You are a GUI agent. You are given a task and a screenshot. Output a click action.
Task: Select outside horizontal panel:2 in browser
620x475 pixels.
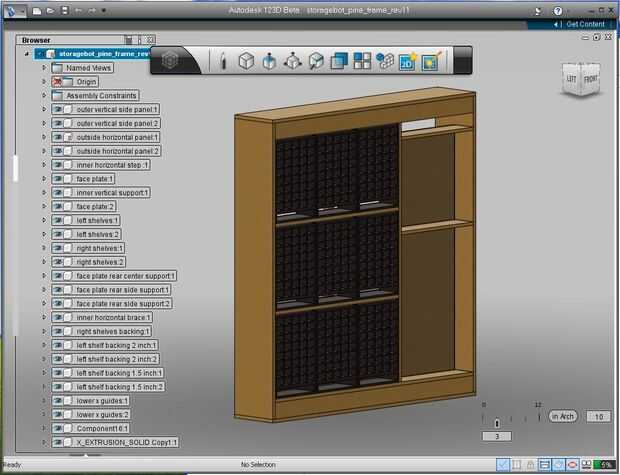pos(106,151)
